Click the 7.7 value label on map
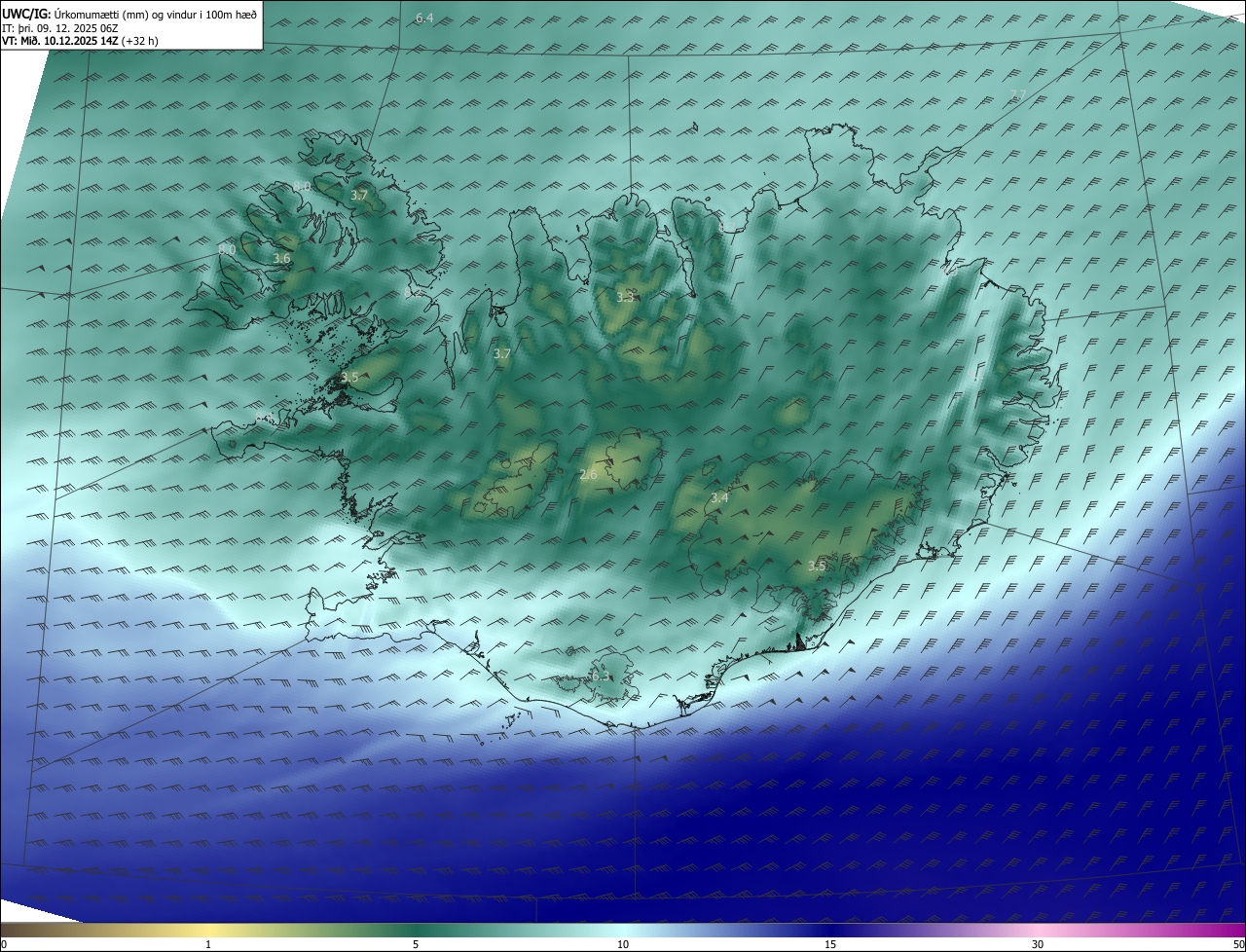The width and height of the screenshot is (1246, 952). pyautogui.click(x=1018, y=94)
